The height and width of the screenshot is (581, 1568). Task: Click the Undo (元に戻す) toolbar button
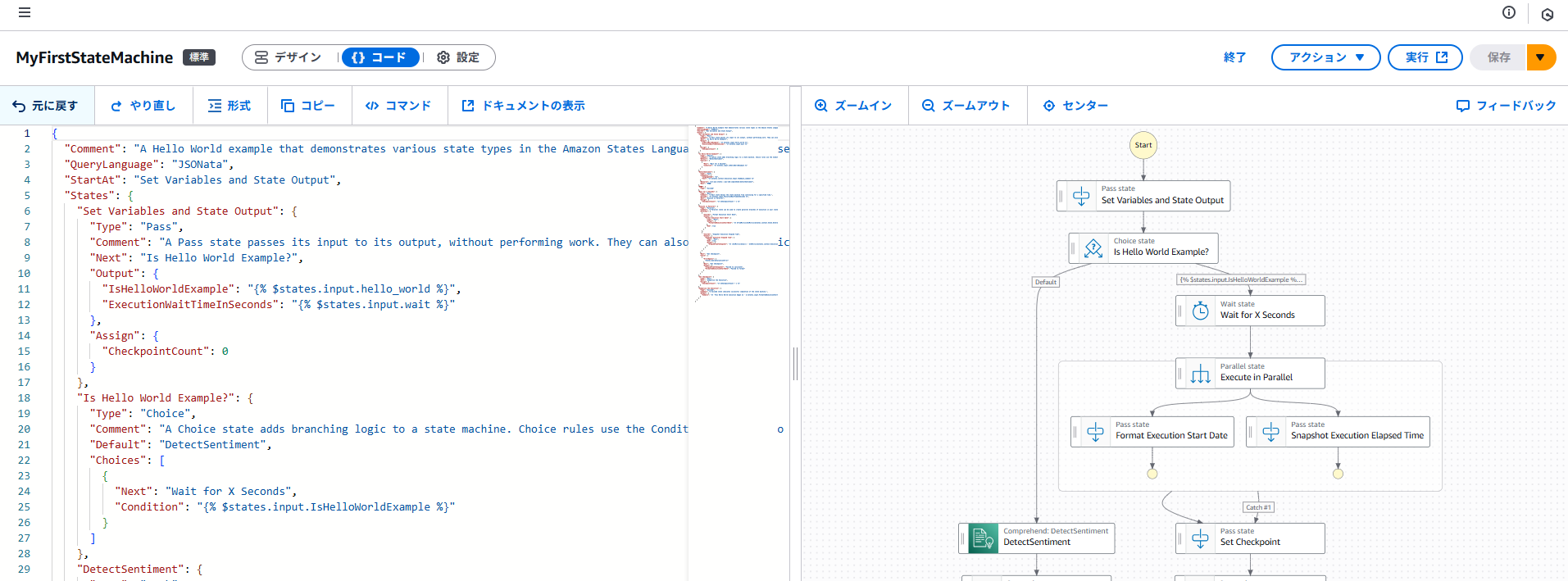point(46,106)
